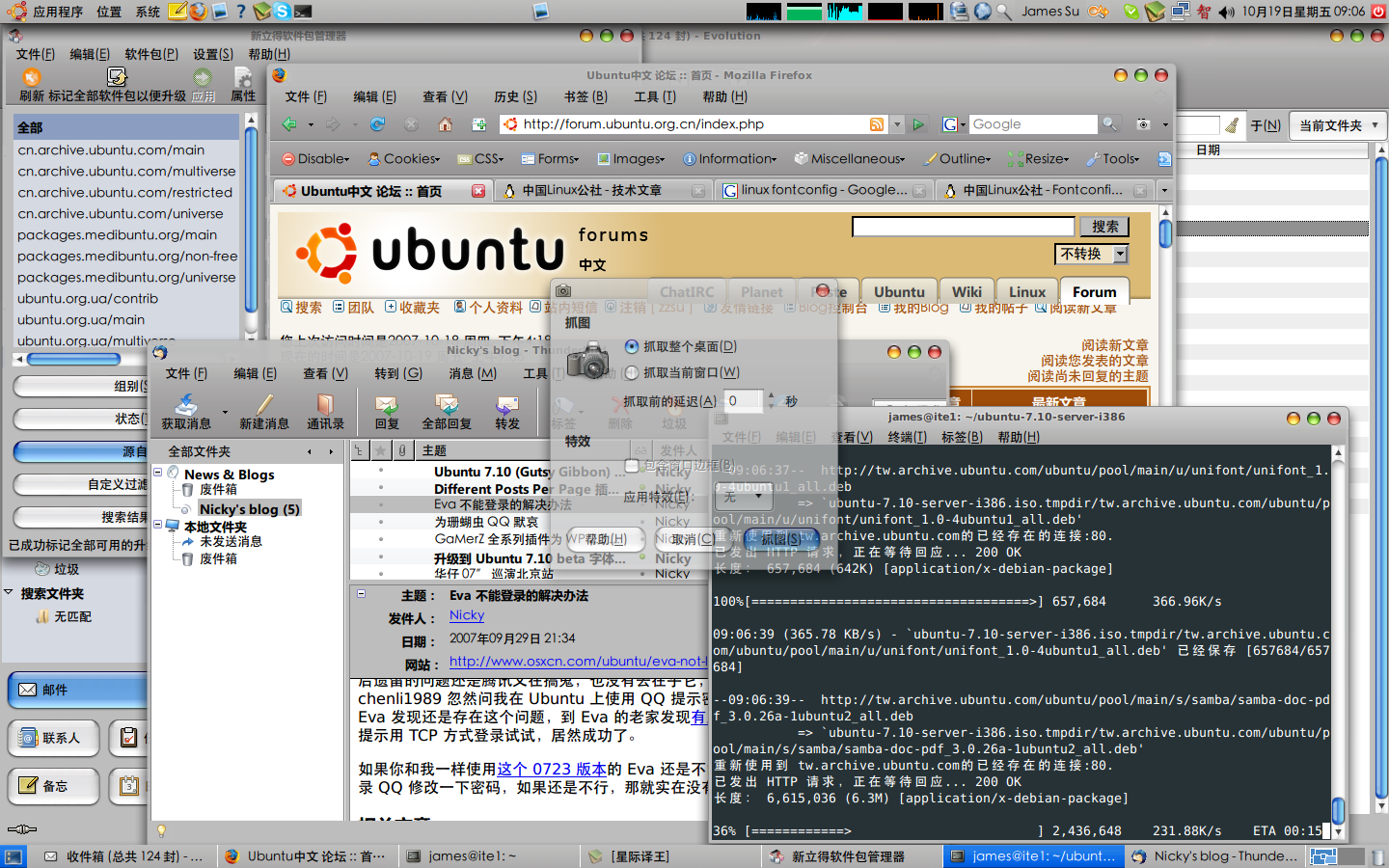This screenshot has height=868, width=1389.
Task: Open the Bookmarks (书签) menu in Firefox
Action: (x=586, y=96)
